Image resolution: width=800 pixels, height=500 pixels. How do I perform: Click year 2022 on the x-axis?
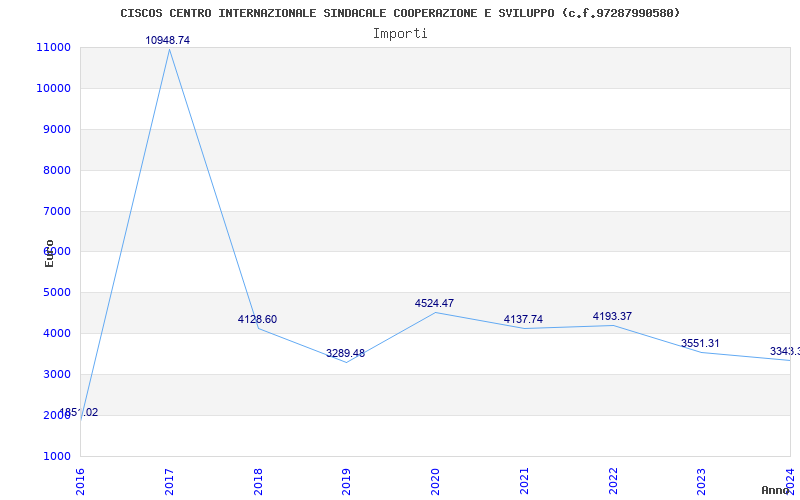tap(613, 480)
